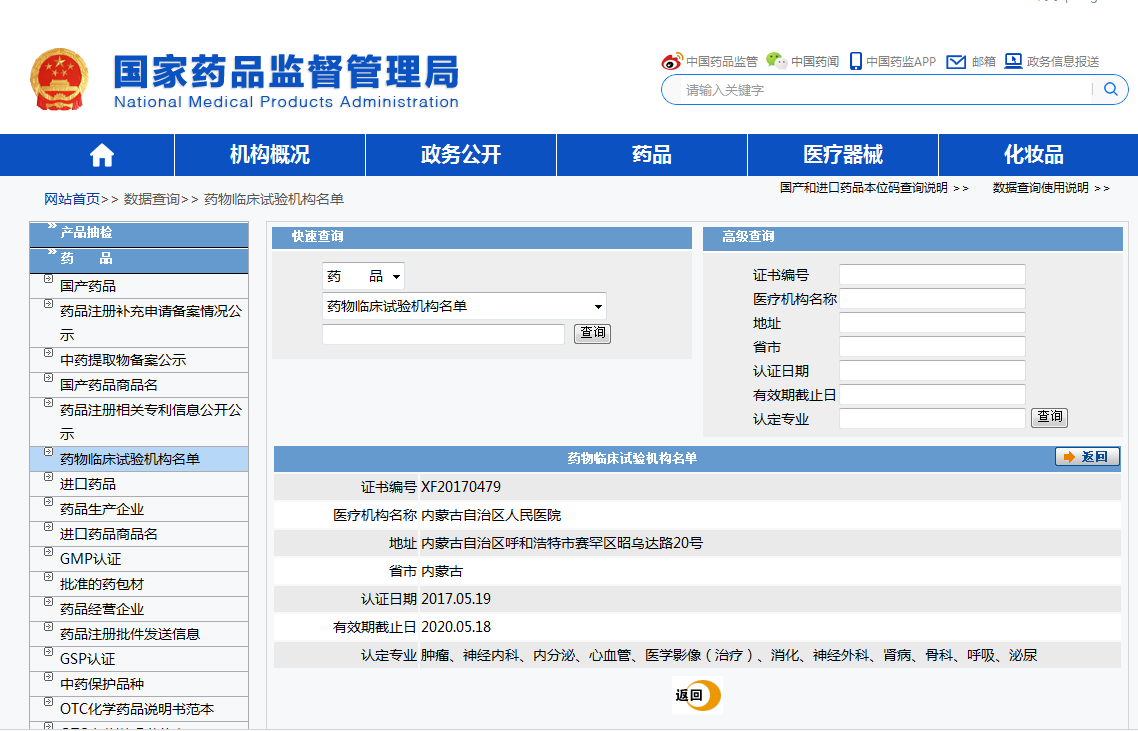Open the 化妆品 nav tab
1138x731 pixels.
click(x=1033, y=155)
